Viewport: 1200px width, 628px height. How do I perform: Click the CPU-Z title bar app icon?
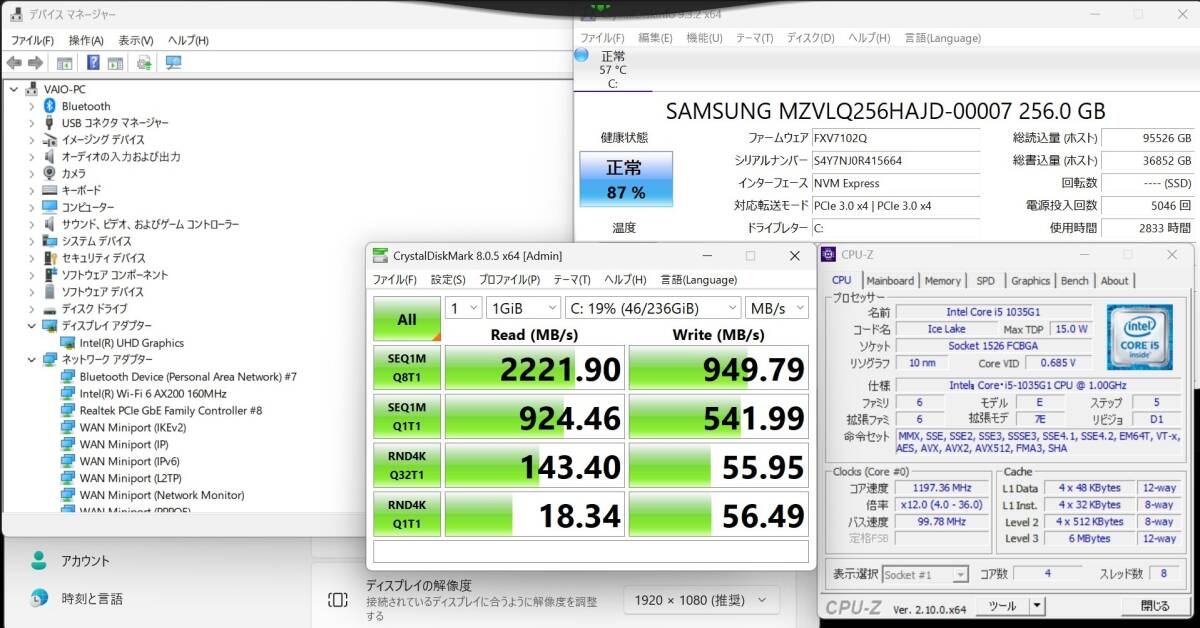point(830,255)
